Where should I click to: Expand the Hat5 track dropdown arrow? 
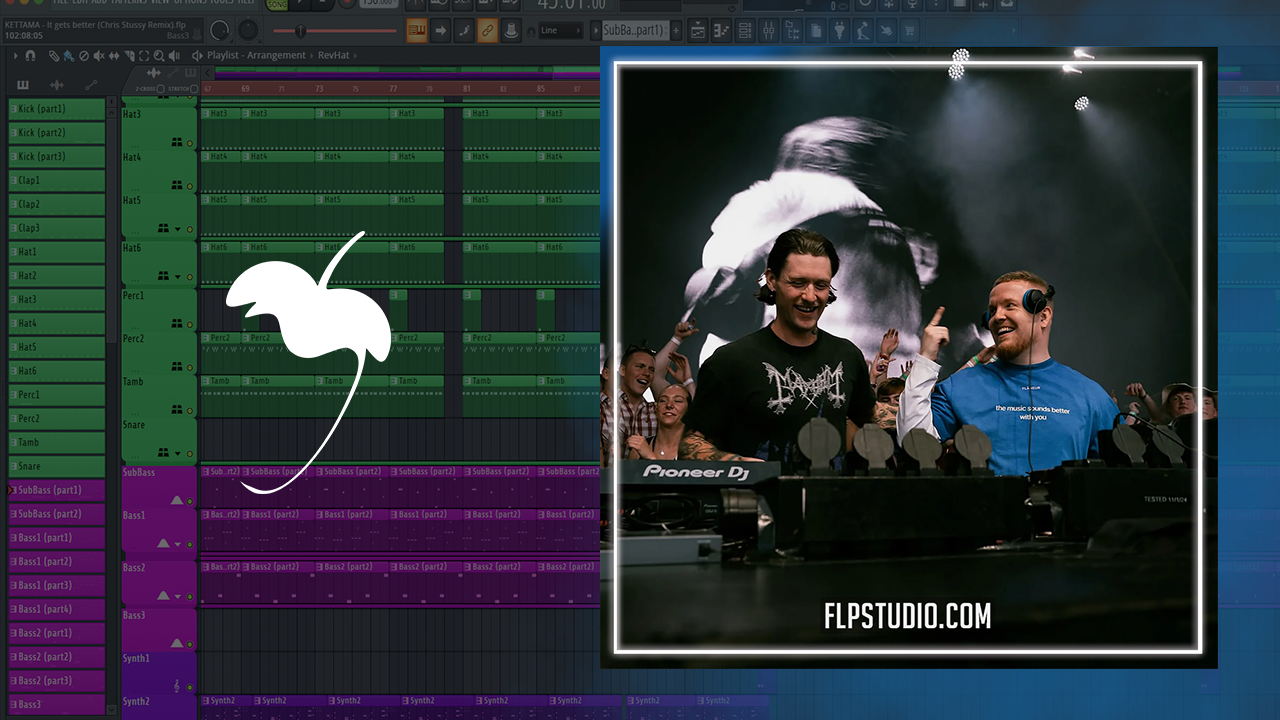[178, 229]
